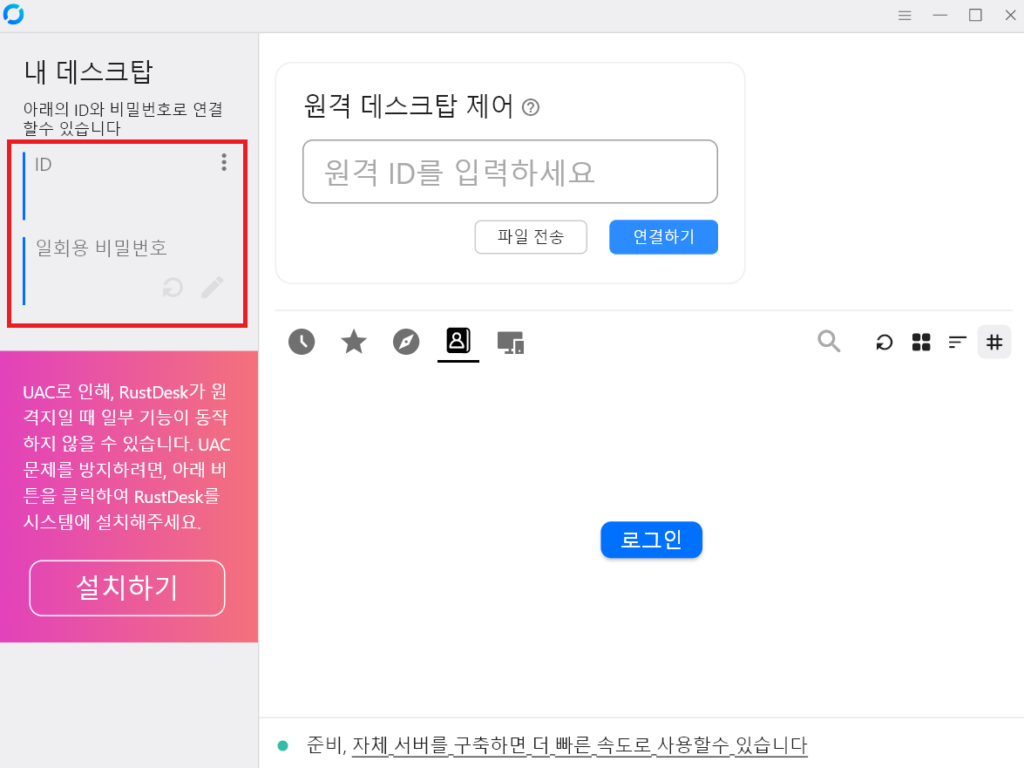Show the accessible devices monitor tab
Viewport: 1024px width, 768px height.
511,343
